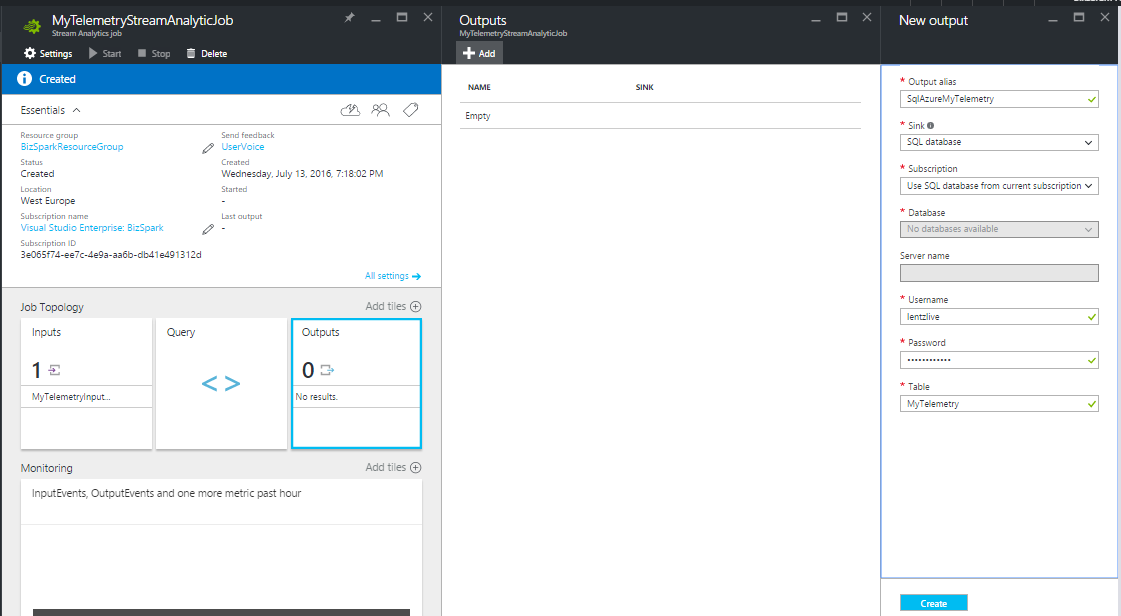This screenshot has width=1121, height=616.
Task: Click the cloud quick start icon
Action: [x=350, y=110]
